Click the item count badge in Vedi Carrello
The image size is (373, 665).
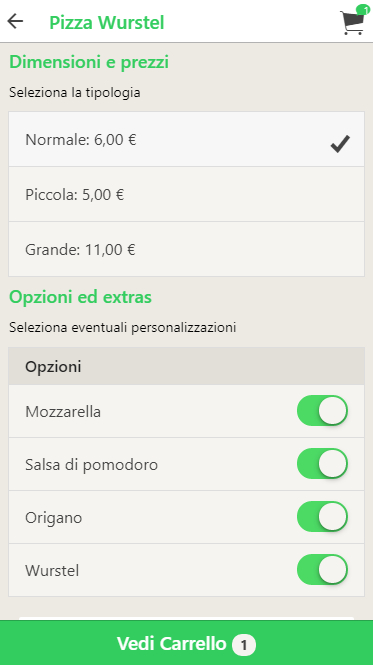(244, 645)
